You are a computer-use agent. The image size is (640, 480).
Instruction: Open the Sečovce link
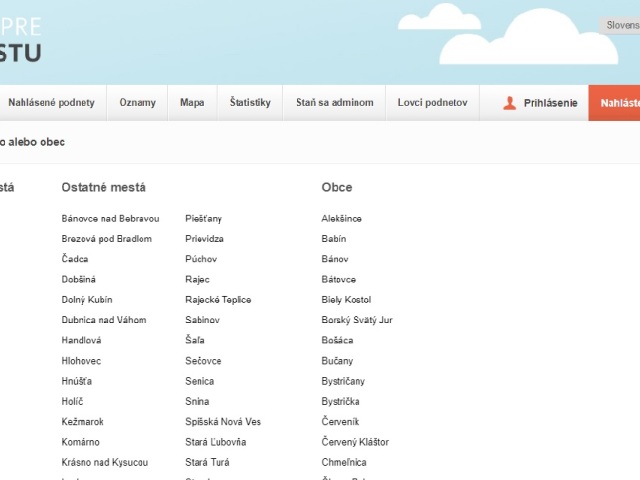coord(203,361)
